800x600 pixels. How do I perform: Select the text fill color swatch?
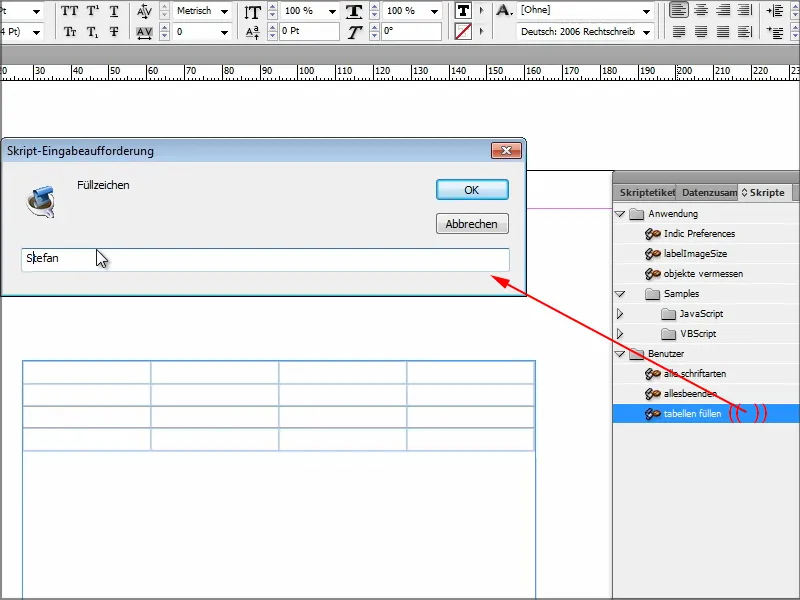[463, 11]
